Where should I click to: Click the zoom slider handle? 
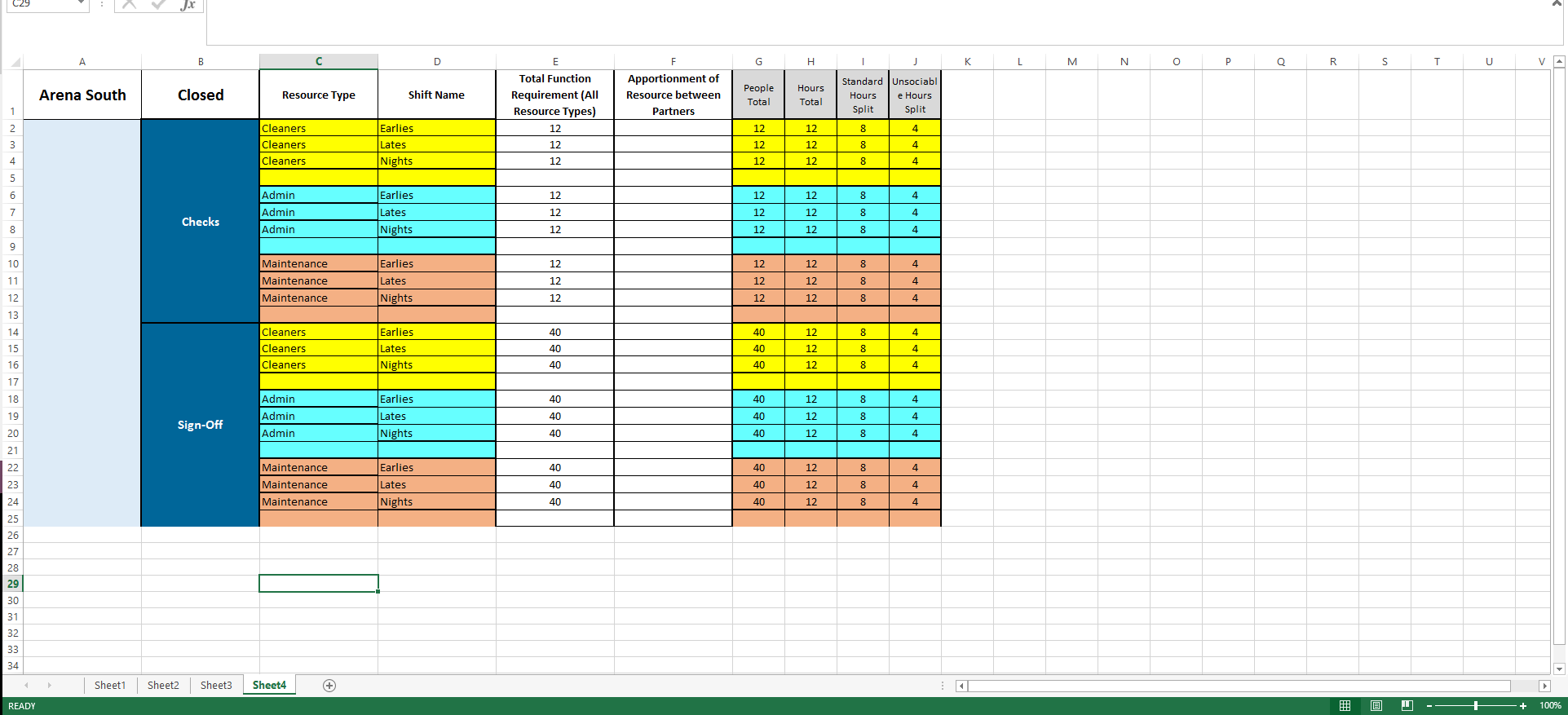1476,706
